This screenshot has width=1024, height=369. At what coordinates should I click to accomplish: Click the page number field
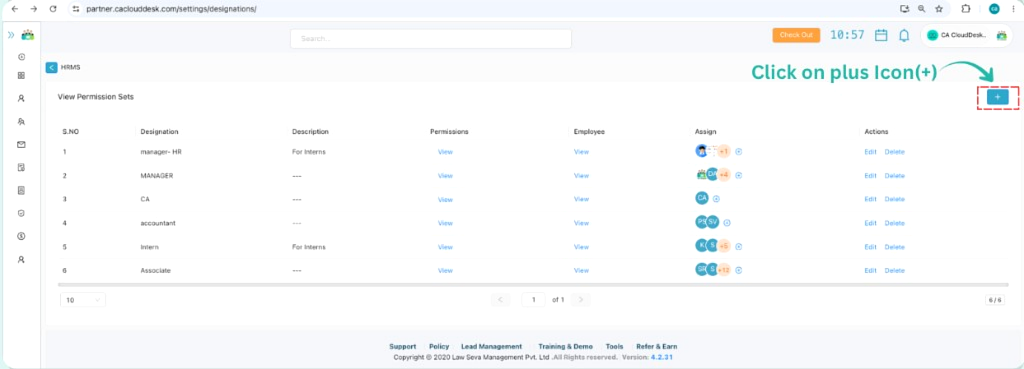[534, 300]
